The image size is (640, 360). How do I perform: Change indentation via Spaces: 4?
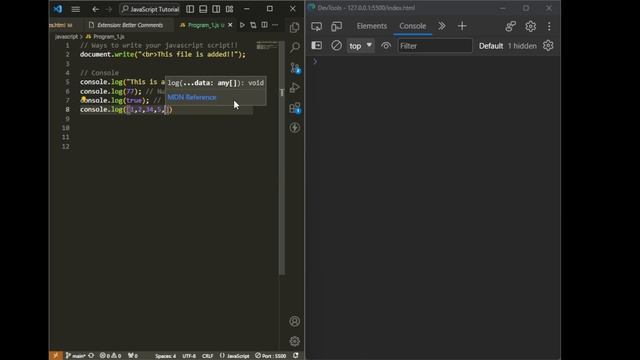[165, 356]
